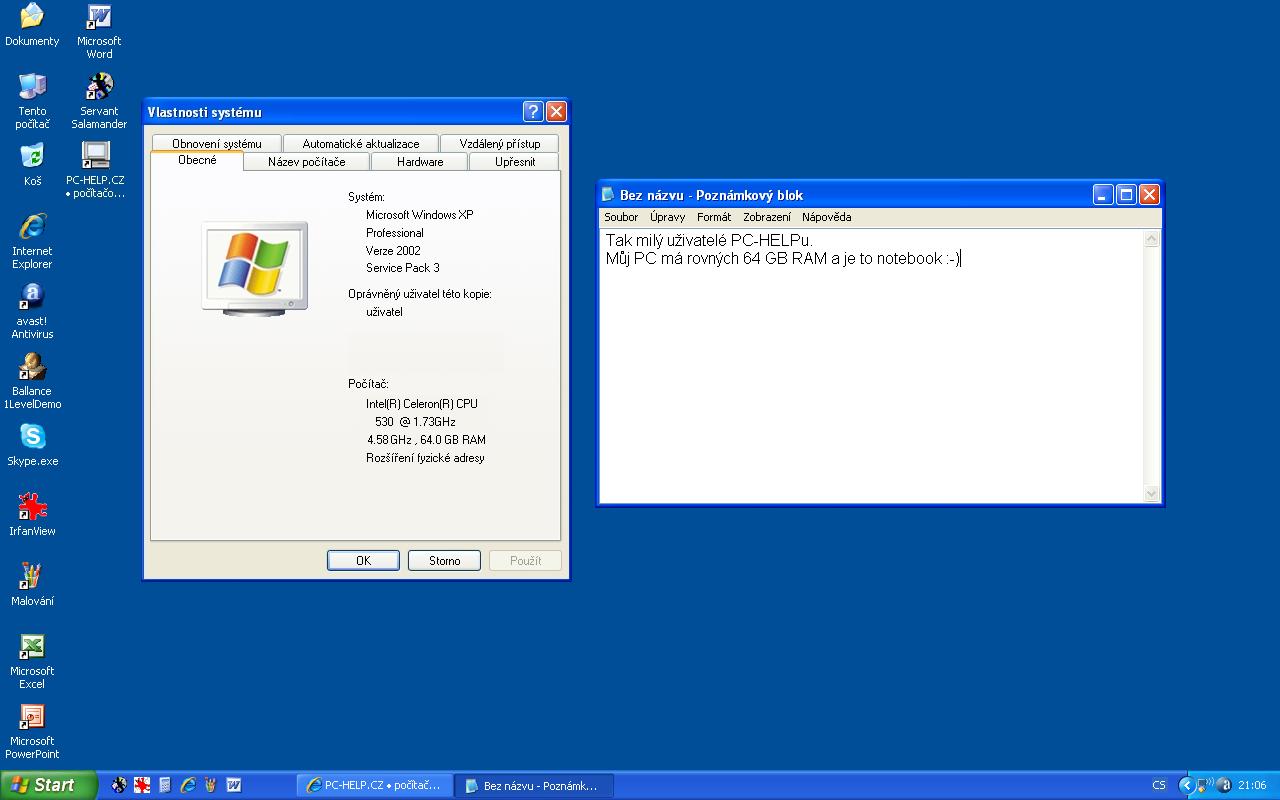The height and width of the screenshot is (800, 1280).
Task: Launch Malování from the quick launch bar
Action: click(211, 785)
